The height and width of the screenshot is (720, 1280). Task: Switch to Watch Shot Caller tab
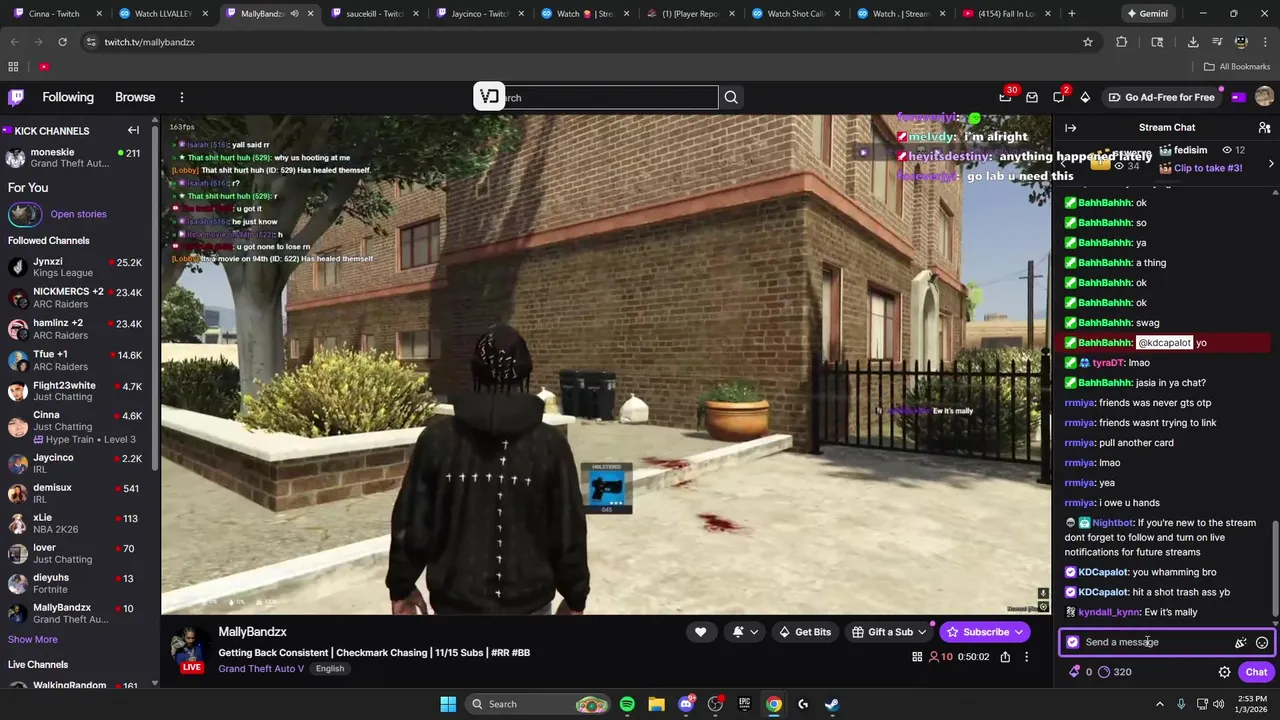coord(795,14)
